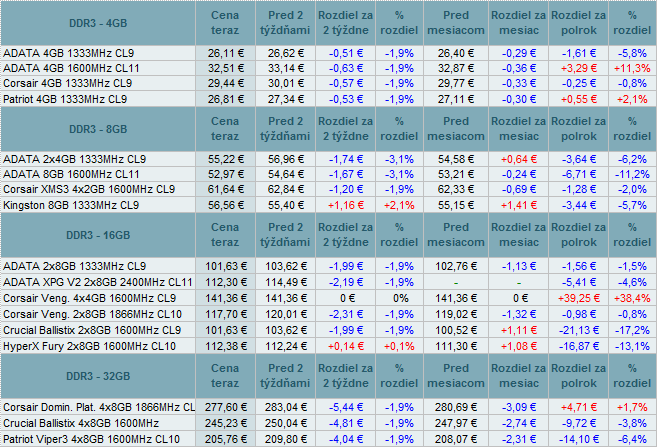Select current price 205,76 € cell
The width and height of the screenshot is (657, 447).
pos(225,439)
